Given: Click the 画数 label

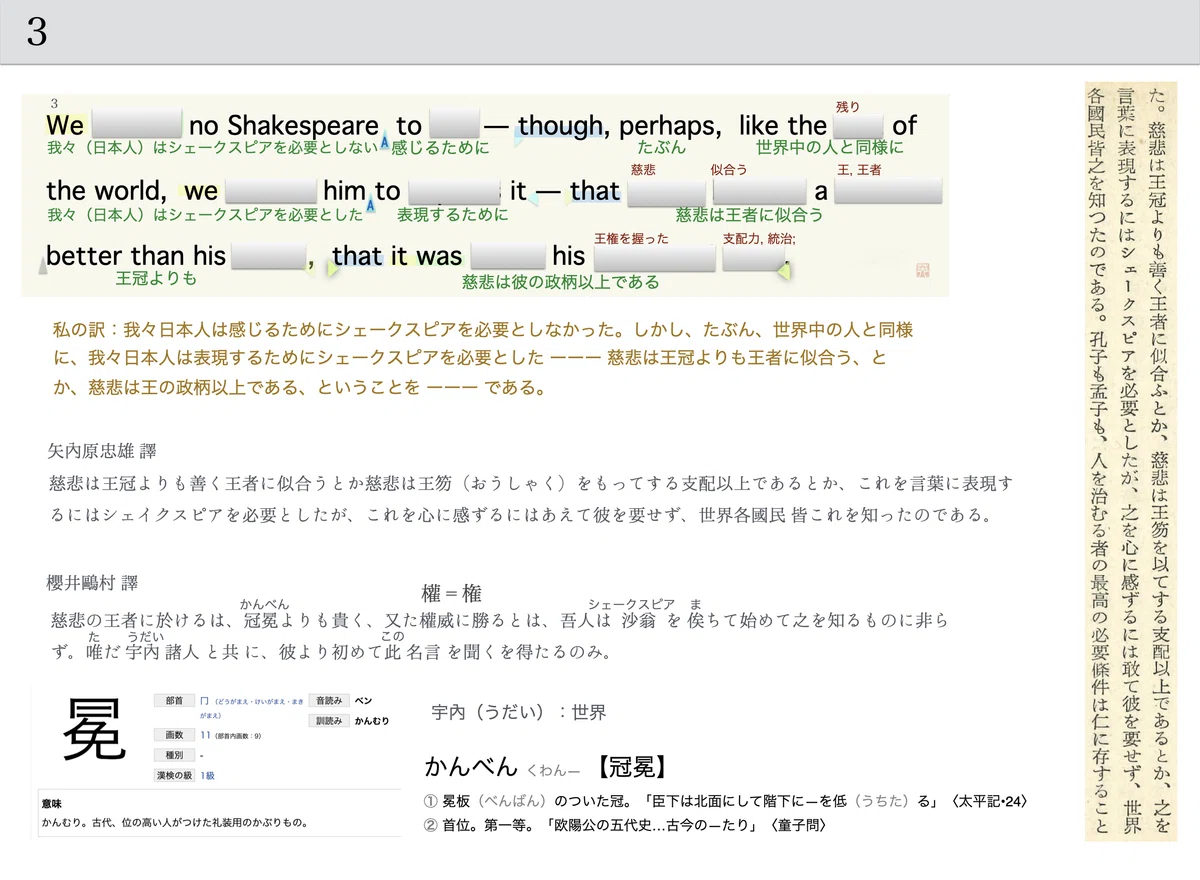Looking at the screenshot, I should tap(173, 736).
